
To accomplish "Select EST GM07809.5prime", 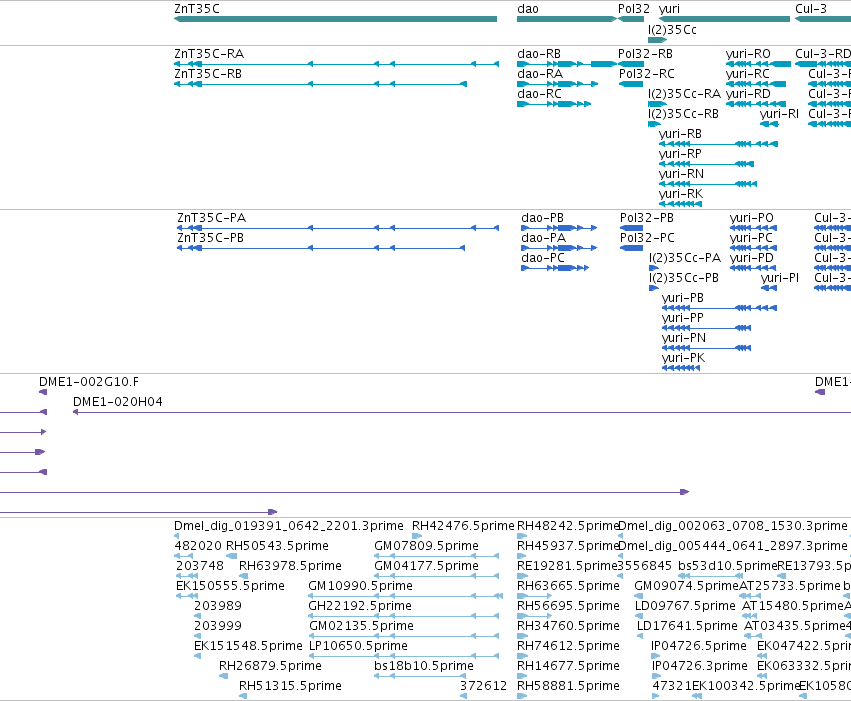I will [436, 556].
